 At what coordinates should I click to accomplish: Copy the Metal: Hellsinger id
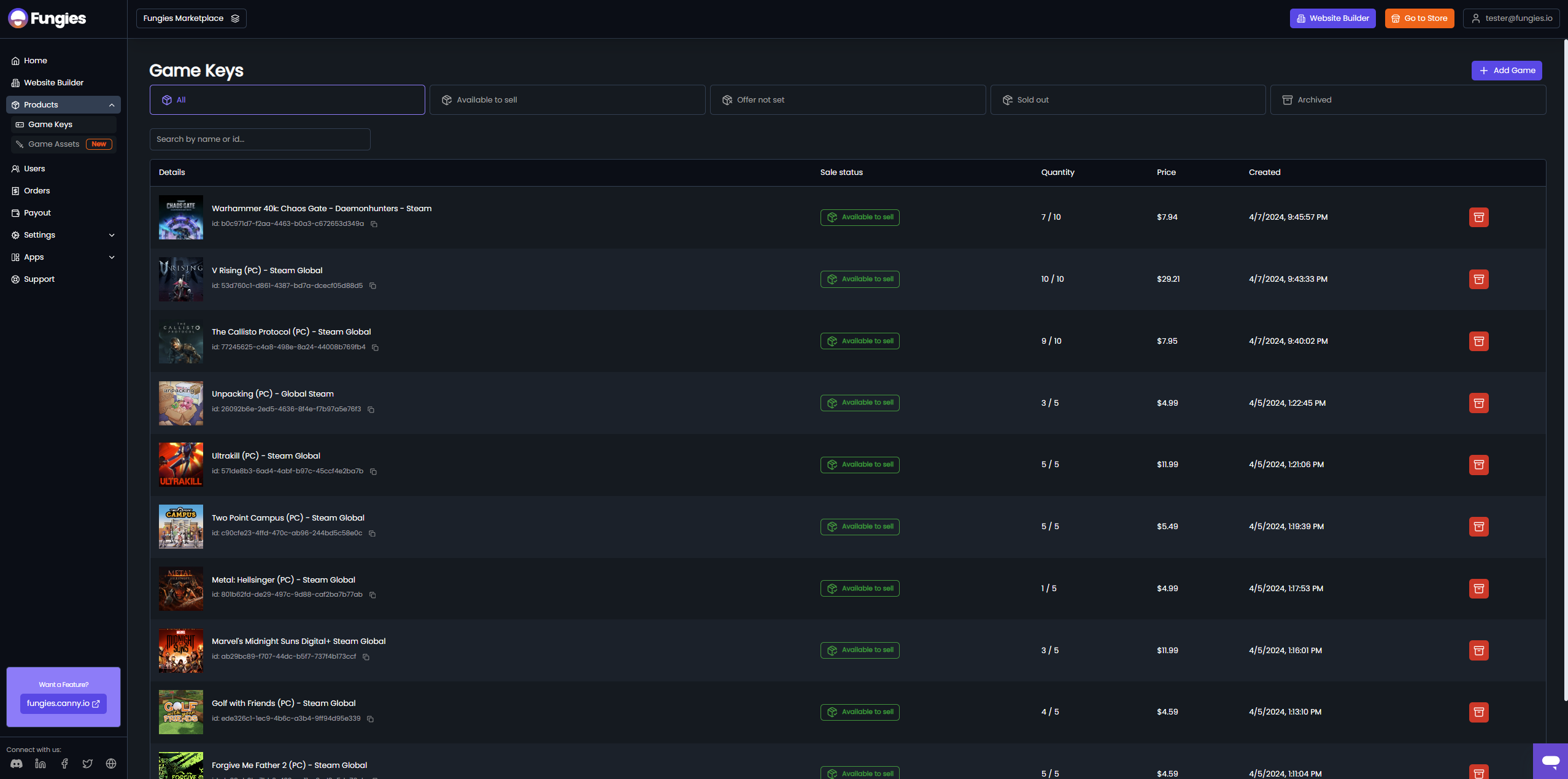[x=373, y=595]
